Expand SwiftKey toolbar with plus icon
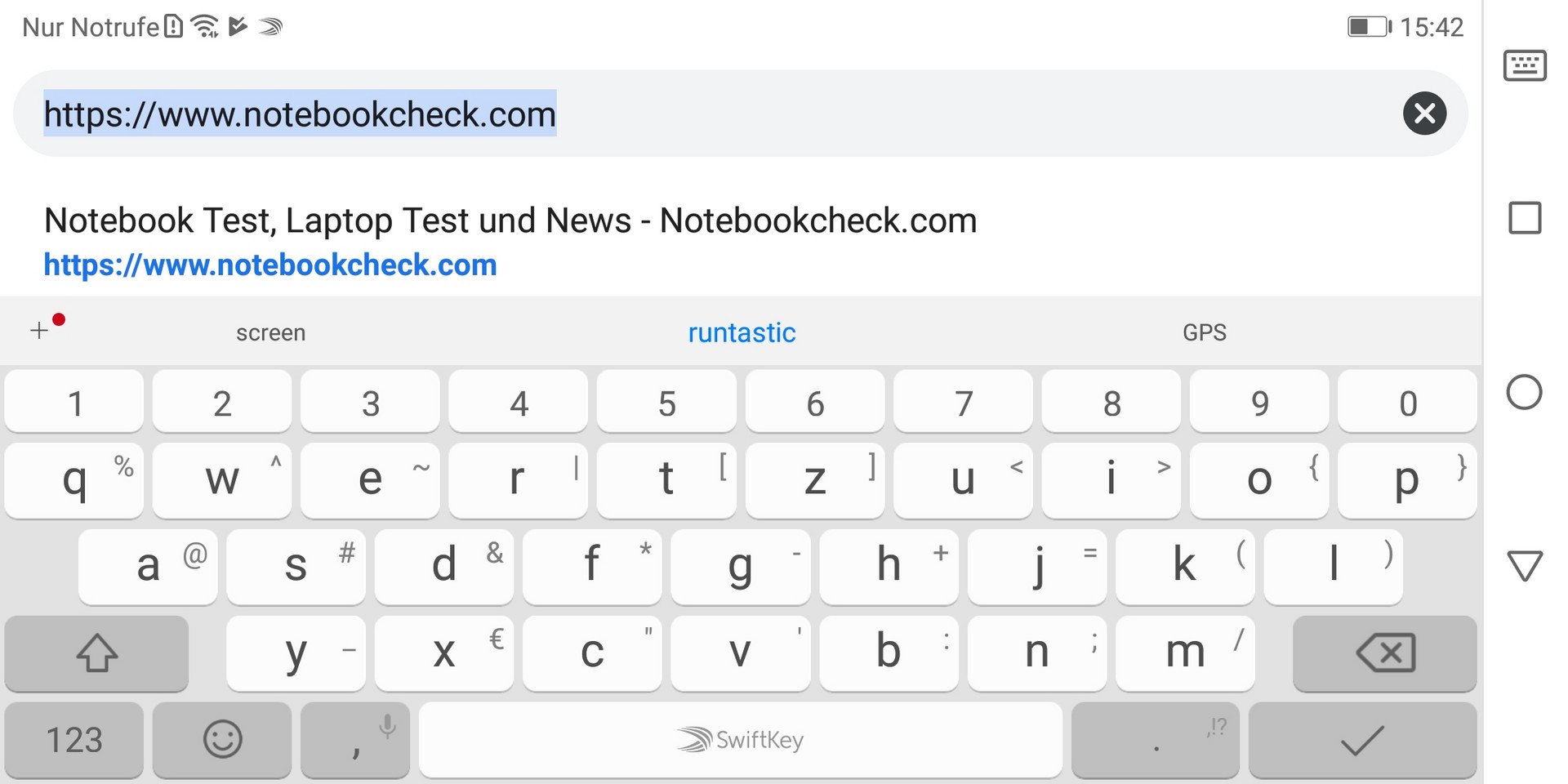The width and height of the screenshot is (1568, 784). tap(40, 331)
